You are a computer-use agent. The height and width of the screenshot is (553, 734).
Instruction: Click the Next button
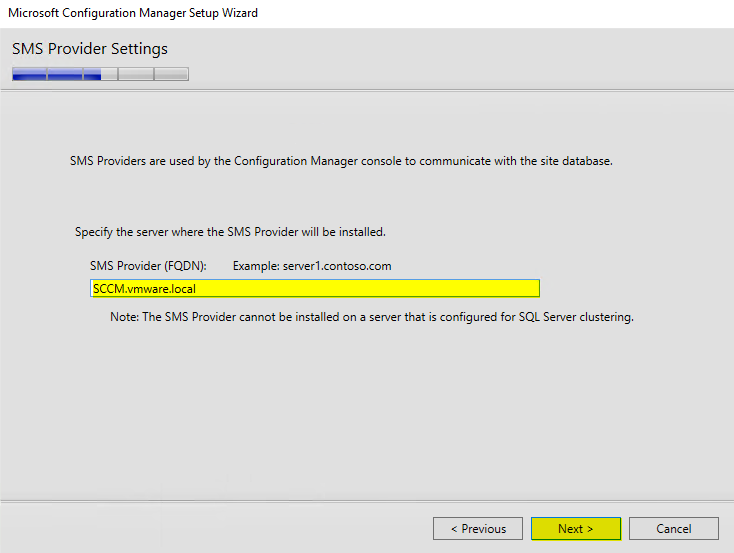click(x=576, y=528)
